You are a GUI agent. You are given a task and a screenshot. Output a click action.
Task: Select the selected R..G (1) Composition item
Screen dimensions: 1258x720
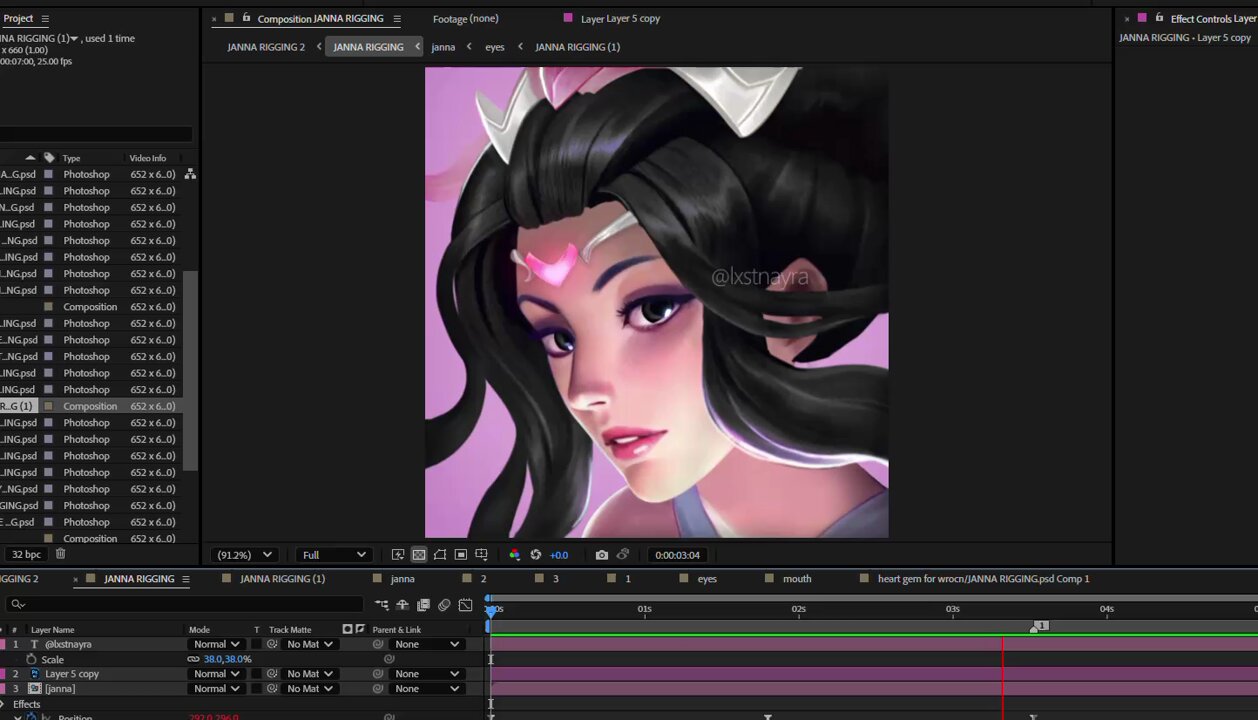click(89, 406)
